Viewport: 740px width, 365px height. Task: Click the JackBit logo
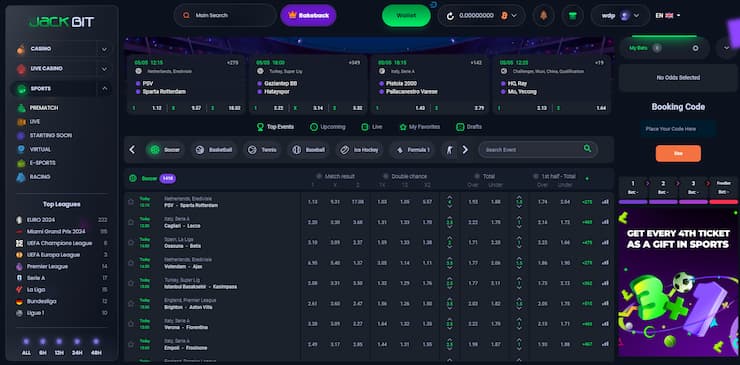61,22
